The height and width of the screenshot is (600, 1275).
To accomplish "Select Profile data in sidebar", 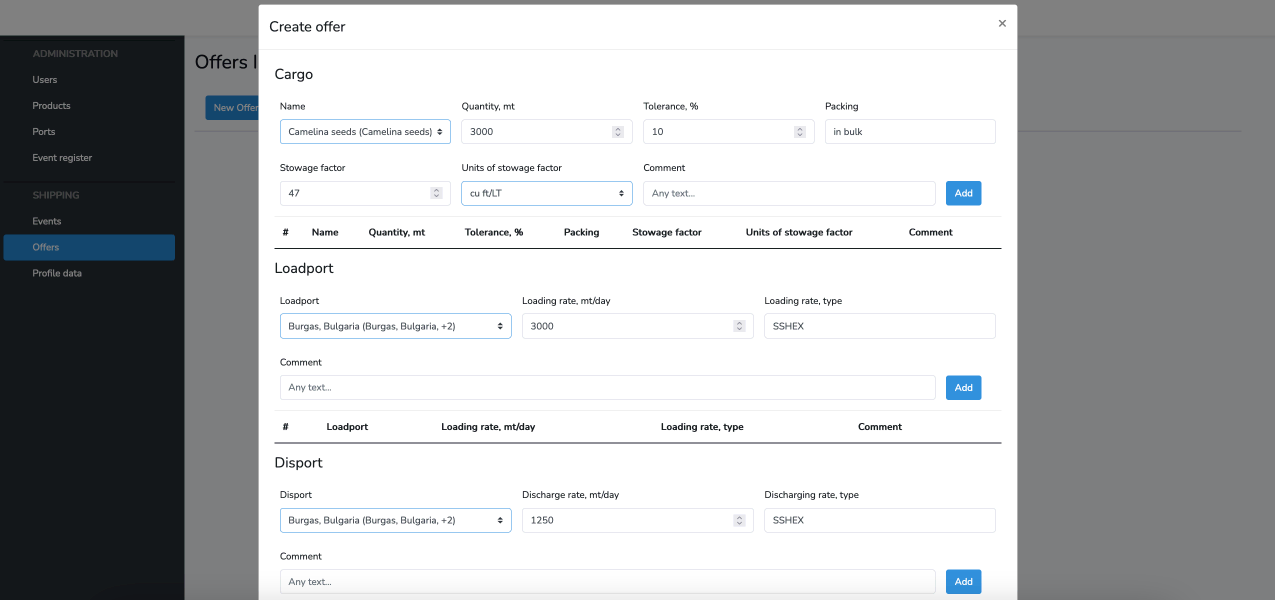I will pos(57,273).
